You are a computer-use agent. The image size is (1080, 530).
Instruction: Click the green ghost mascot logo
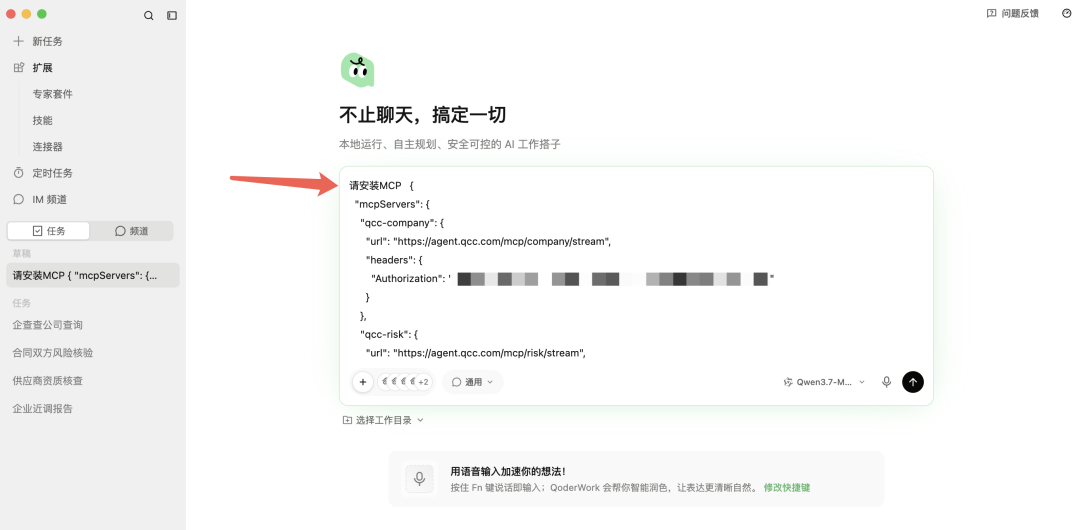tap(357, 70)
